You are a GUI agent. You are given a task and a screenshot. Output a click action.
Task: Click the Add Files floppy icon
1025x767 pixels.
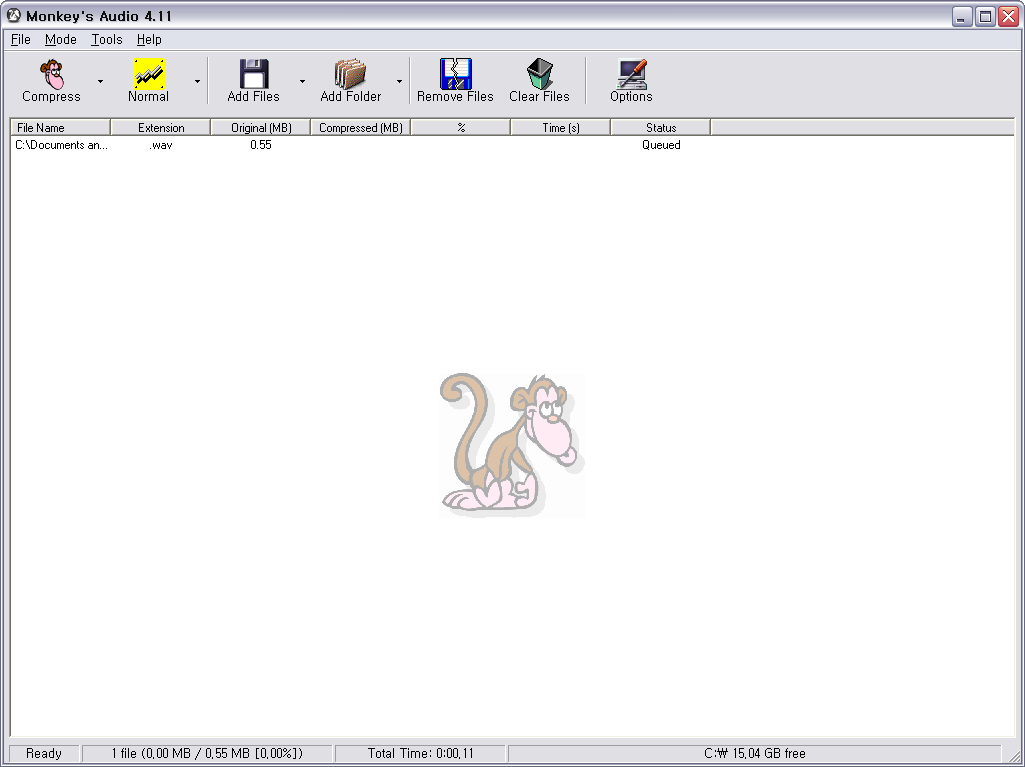click(254, 74)
